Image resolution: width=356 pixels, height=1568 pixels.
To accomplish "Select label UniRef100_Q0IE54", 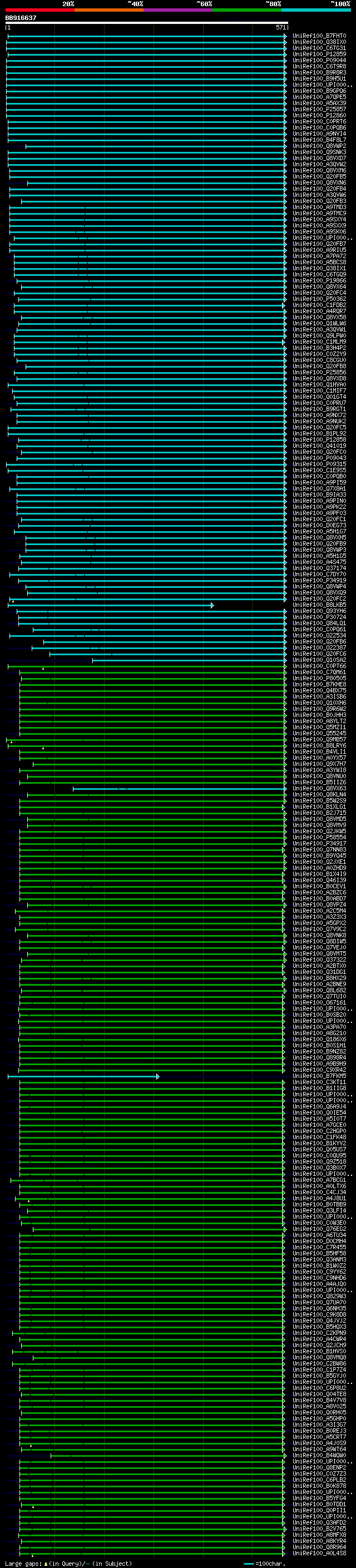I will (x=319, y=1112).
